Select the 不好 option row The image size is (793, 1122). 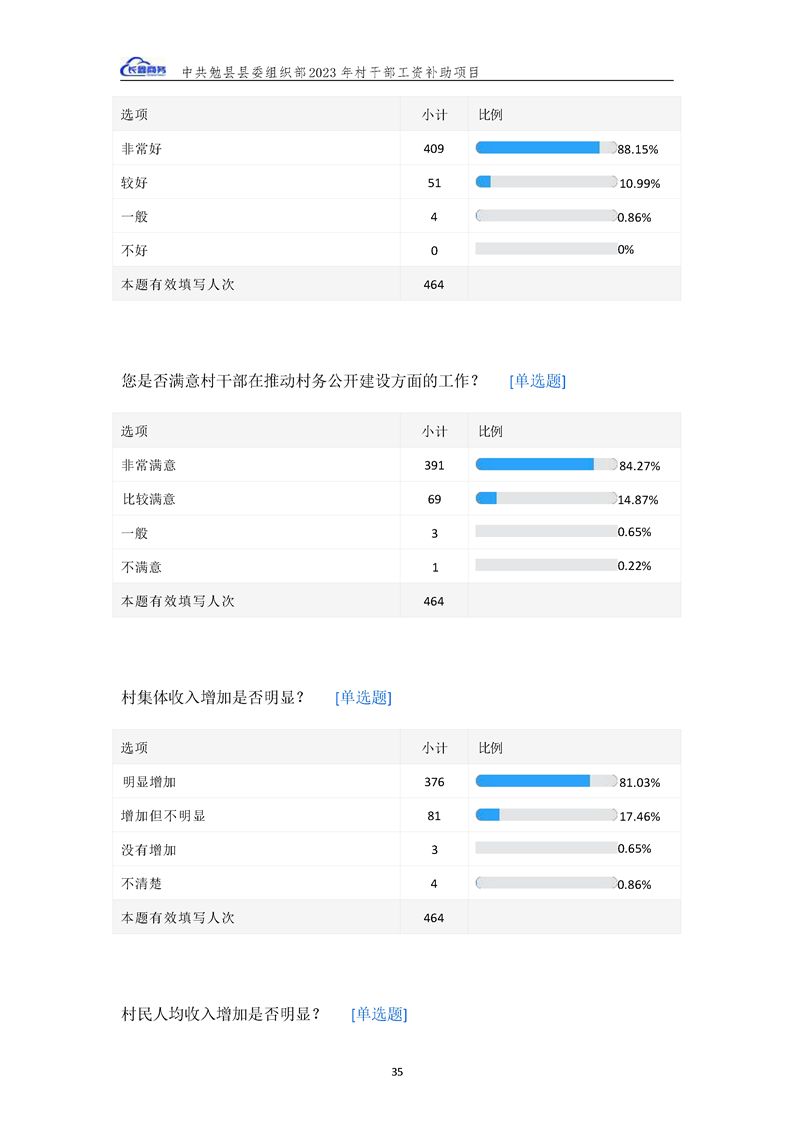[x=134, y=250]
